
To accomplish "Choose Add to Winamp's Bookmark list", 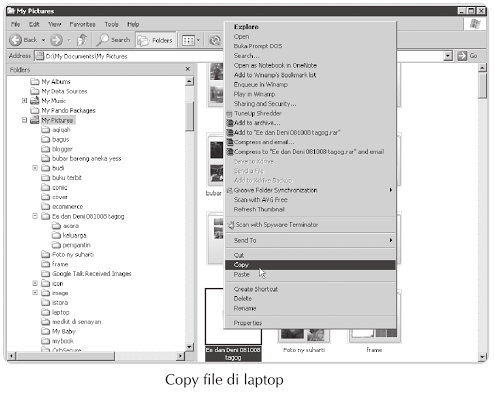I will click(310, 75).
